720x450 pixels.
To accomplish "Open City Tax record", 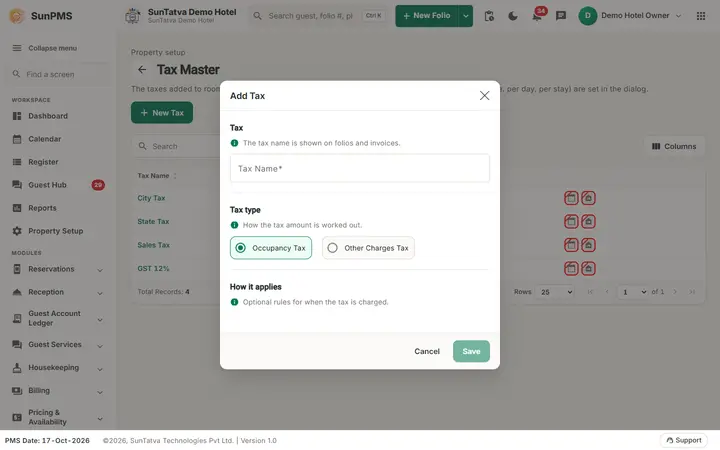I will 151,198.
